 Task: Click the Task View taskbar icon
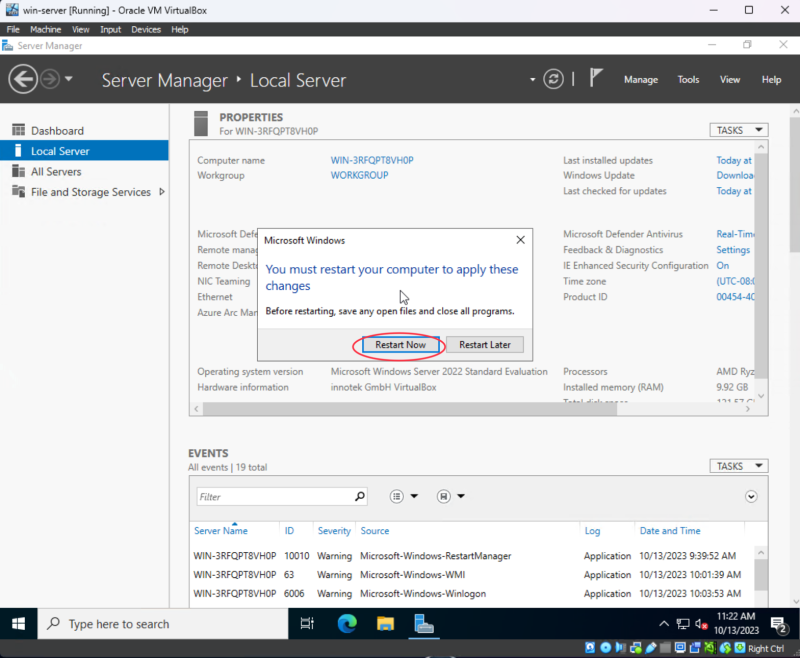coord(308,624)
